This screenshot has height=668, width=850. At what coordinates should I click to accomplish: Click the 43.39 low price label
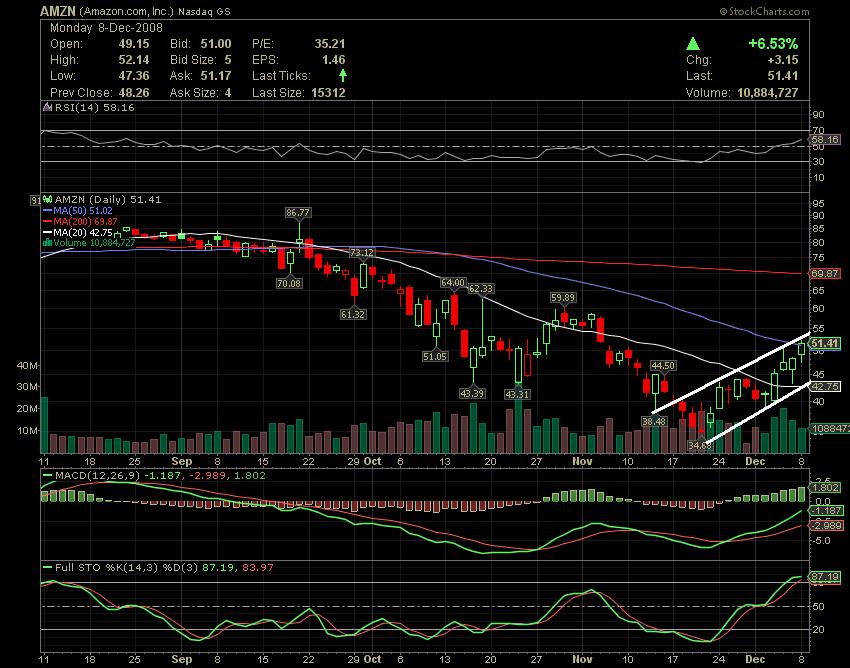472,393
